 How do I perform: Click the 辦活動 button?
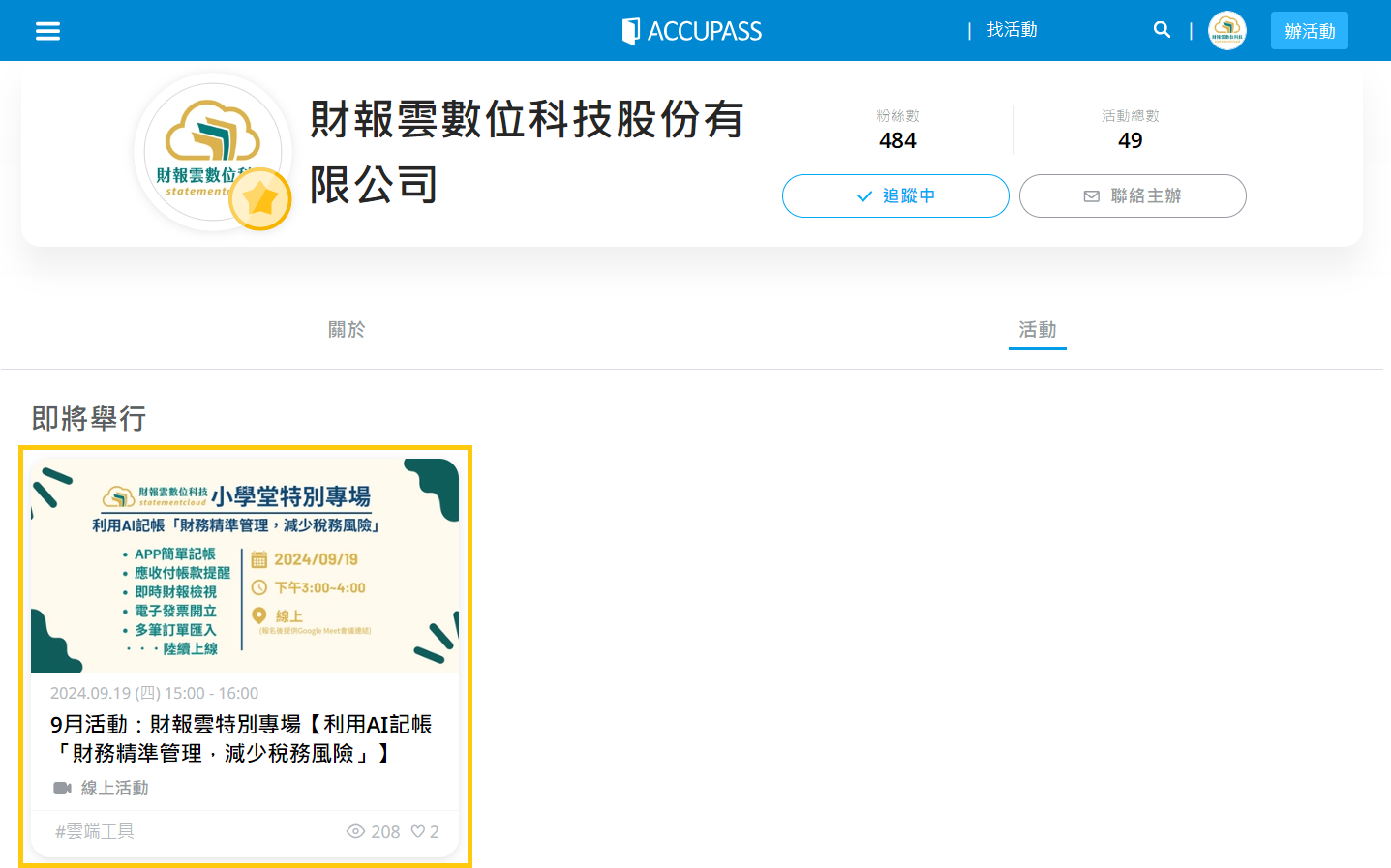point(1310,31)
